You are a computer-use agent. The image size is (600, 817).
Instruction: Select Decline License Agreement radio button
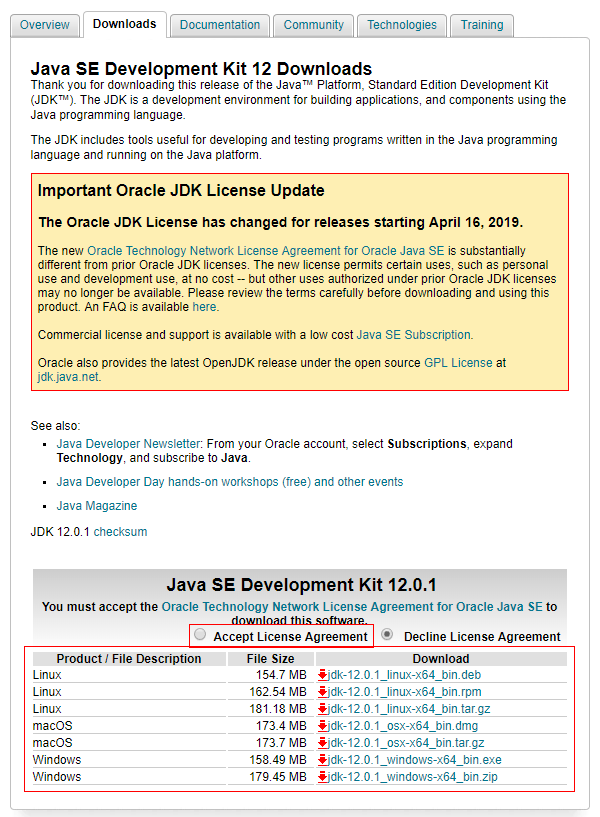pyautogui.click(x=387, y=634)
